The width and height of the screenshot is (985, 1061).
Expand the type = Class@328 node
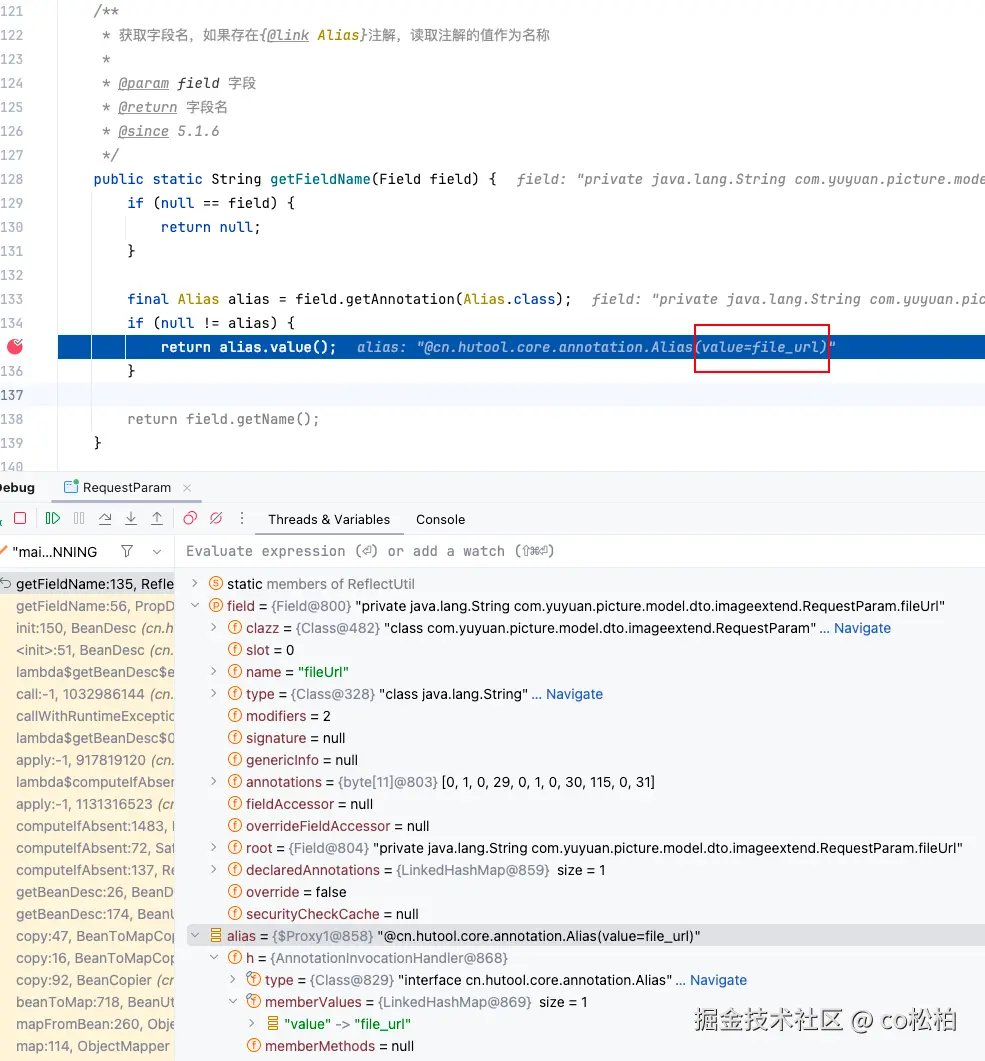pos(214,694)
